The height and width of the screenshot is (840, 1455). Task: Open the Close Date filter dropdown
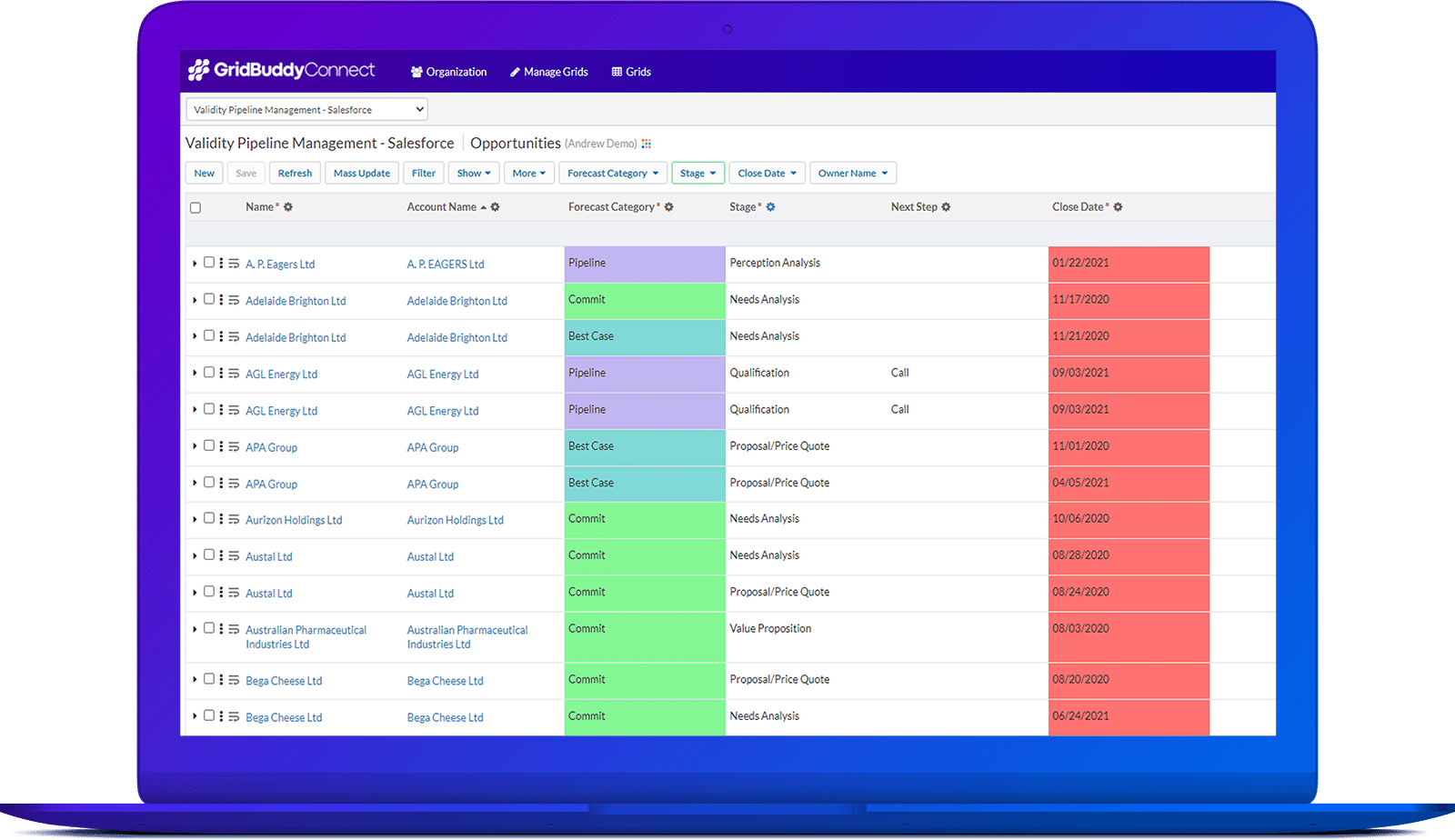coord(767,173)
